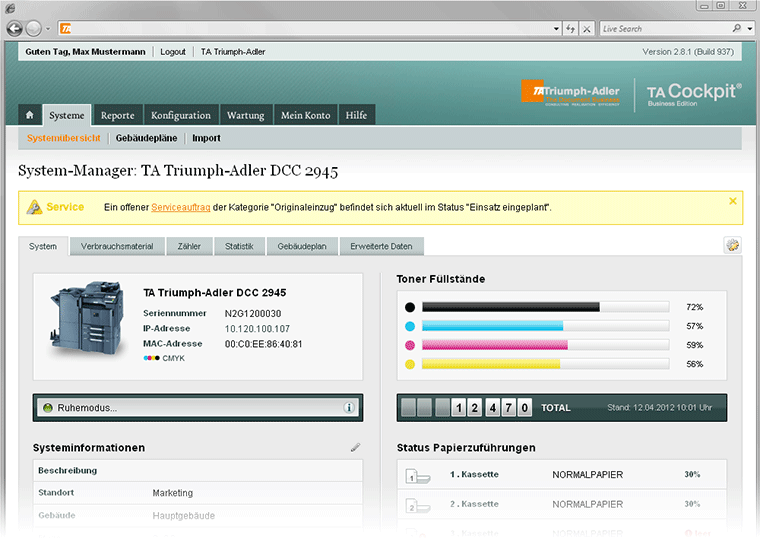
Task: Click the Stand 12.04.2012 timestamp
Action: pyautogui.click(x=660, y=408)
